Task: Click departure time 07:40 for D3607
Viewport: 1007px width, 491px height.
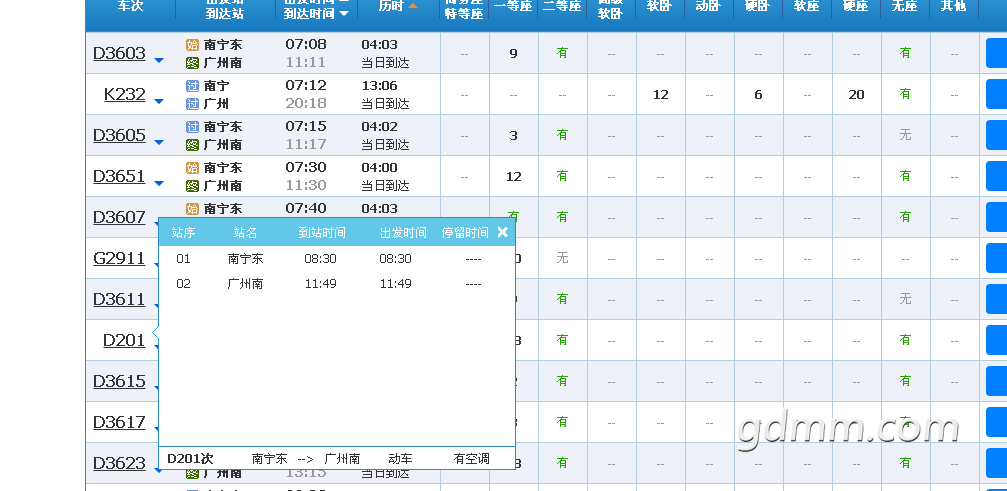Action: [306, 209]
